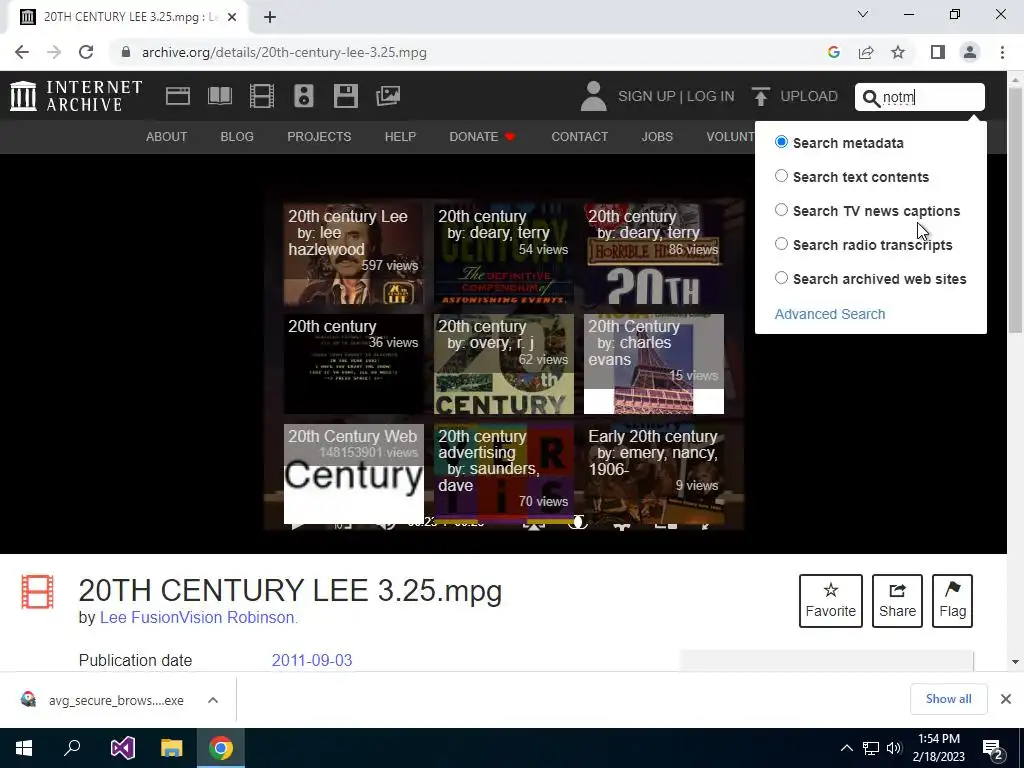Open the JOBS menu item
The width and height of the screenshot is (1024, 768).
tap(657, 136)
